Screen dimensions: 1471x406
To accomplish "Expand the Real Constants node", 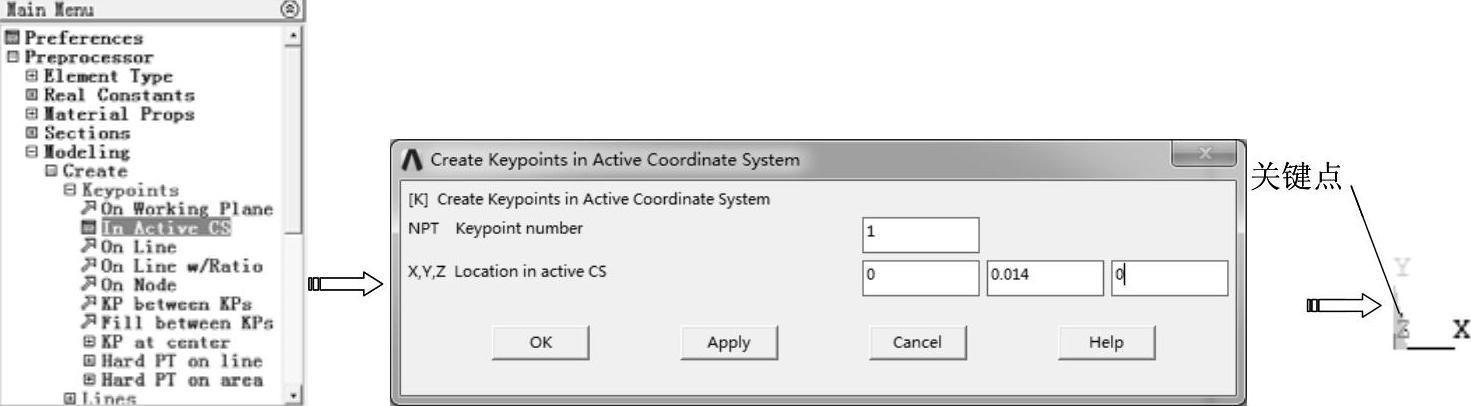I will (x=32, y=95).
